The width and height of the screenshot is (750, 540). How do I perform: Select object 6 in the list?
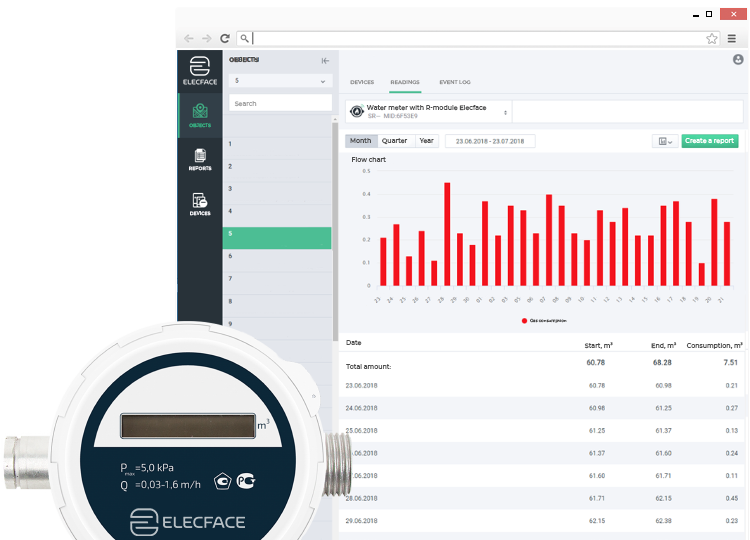[277, 261]
